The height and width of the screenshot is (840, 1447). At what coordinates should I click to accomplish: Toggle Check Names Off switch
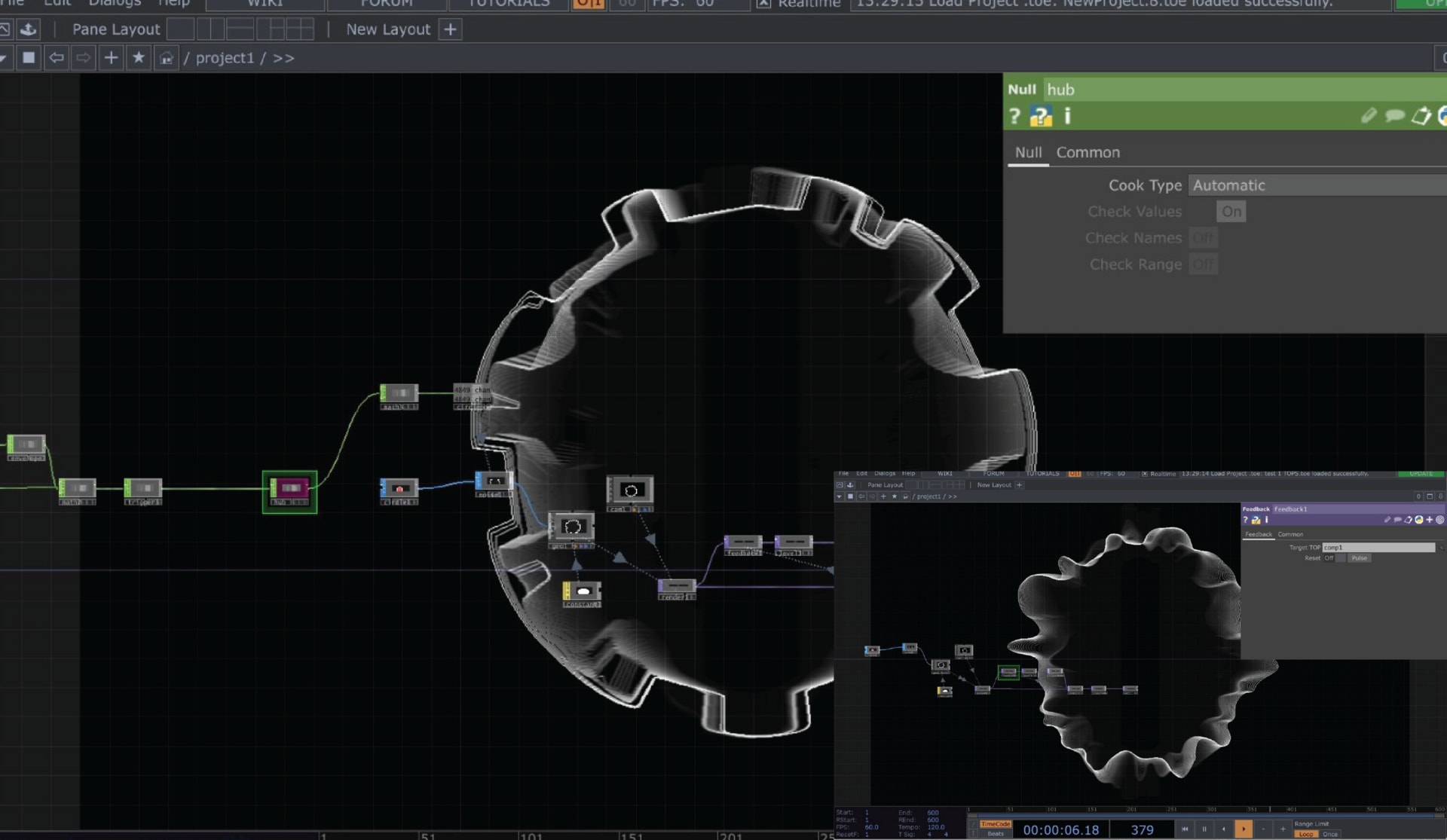pyautogui.click(x=1203, y=238)
